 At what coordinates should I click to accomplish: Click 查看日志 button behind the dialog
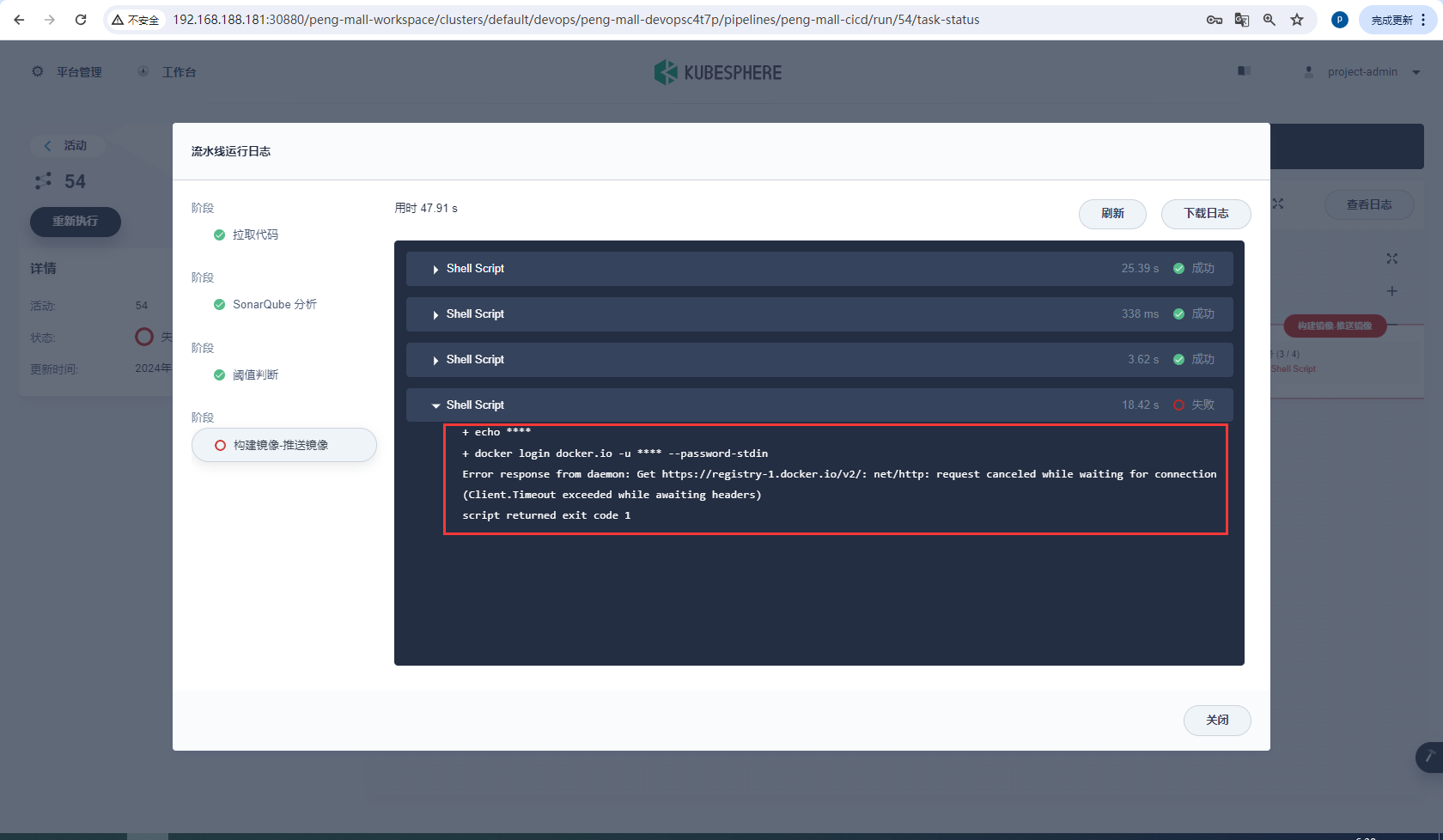click(x=1369, y=204)
